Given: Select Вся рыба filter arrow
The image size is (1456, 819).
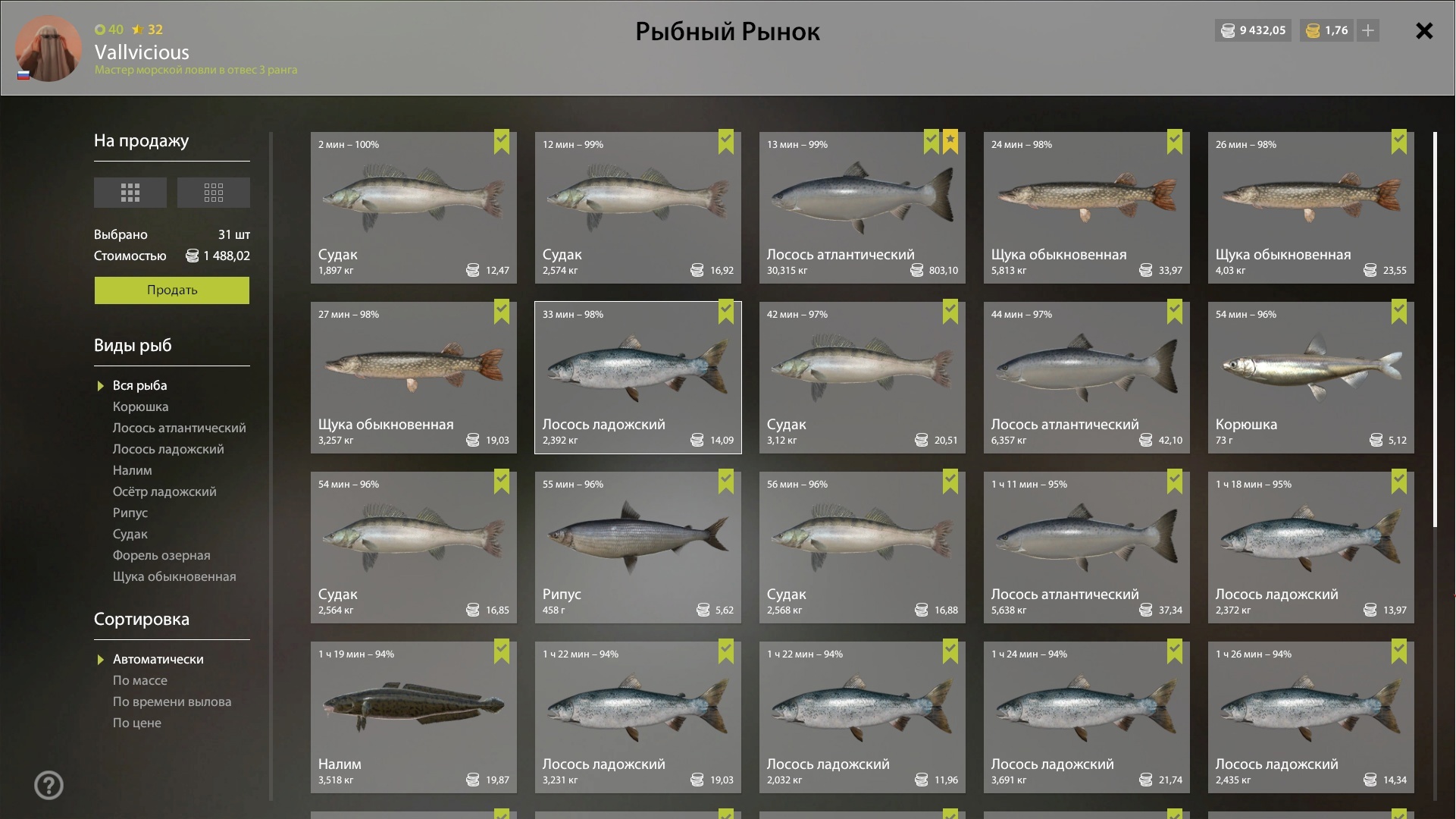Looking at the screenshot, I should pyautogui.click(x=100, y=386).
